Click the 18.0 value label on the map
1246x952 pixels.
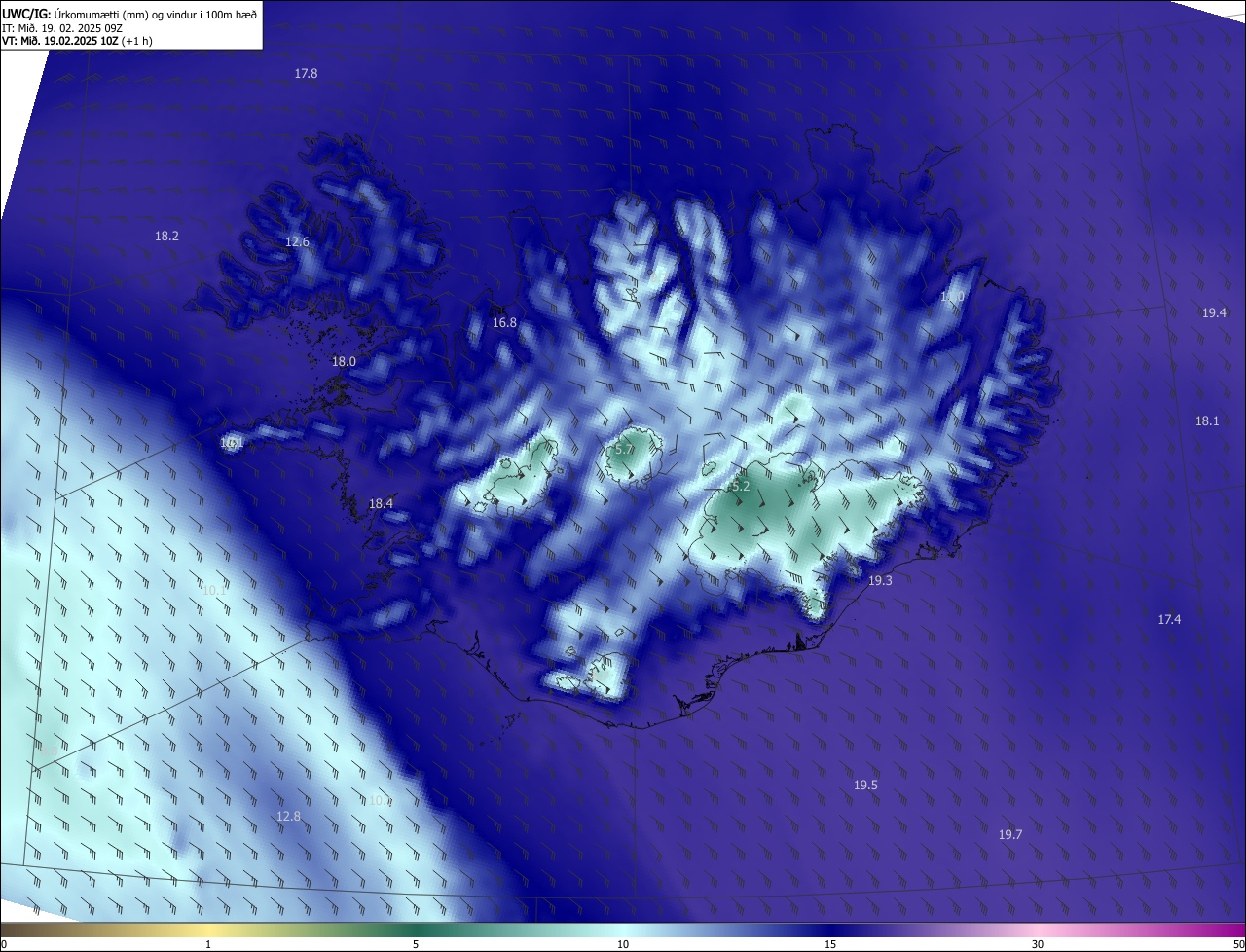pyautogui.click(x=344, y=362)
